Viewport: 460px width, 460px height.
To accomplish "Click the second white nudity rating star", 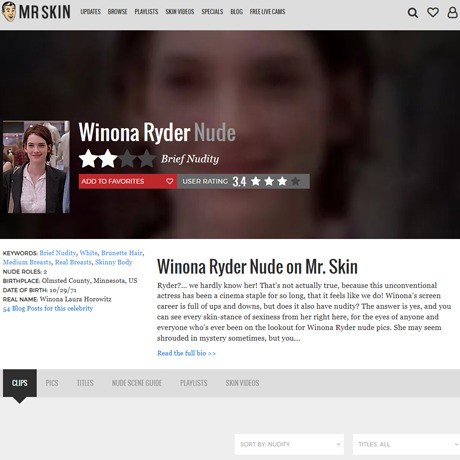I will click(108, 159).
